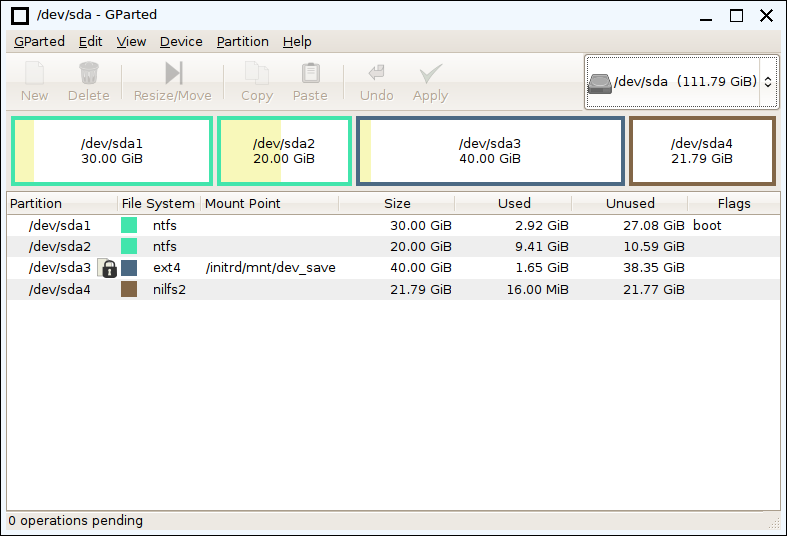Sort by the Mount Point column header
The width and height of the screenshot is (787, 536).
[270, 203]
